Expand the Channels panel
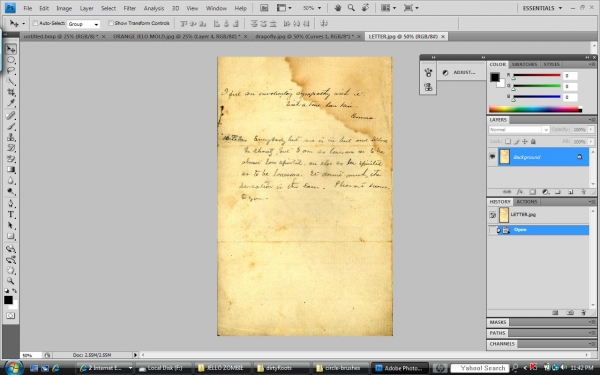The width and height of the screenshot is (600, 375). tap(502, 344)
